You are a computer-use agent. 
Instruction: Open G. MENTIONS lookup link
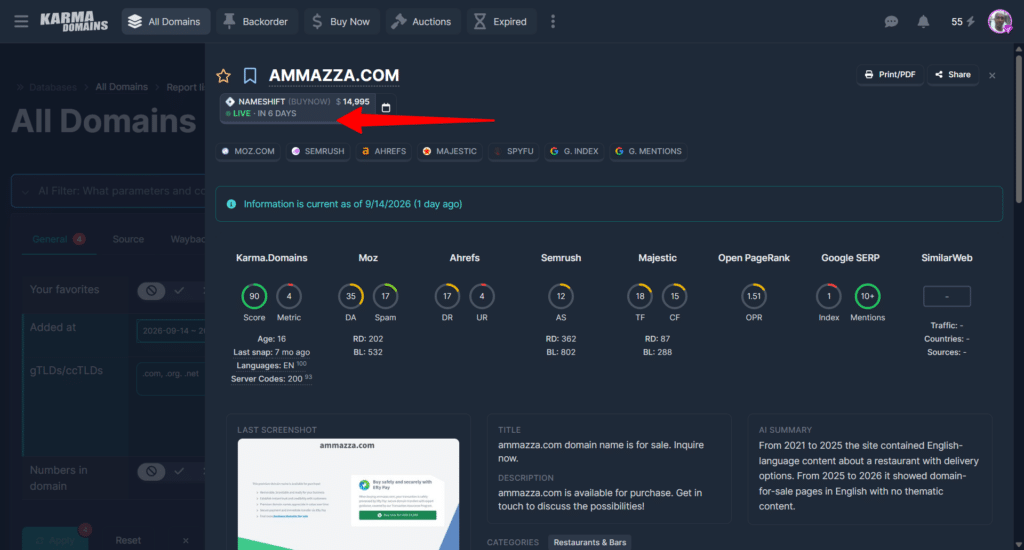648,151
